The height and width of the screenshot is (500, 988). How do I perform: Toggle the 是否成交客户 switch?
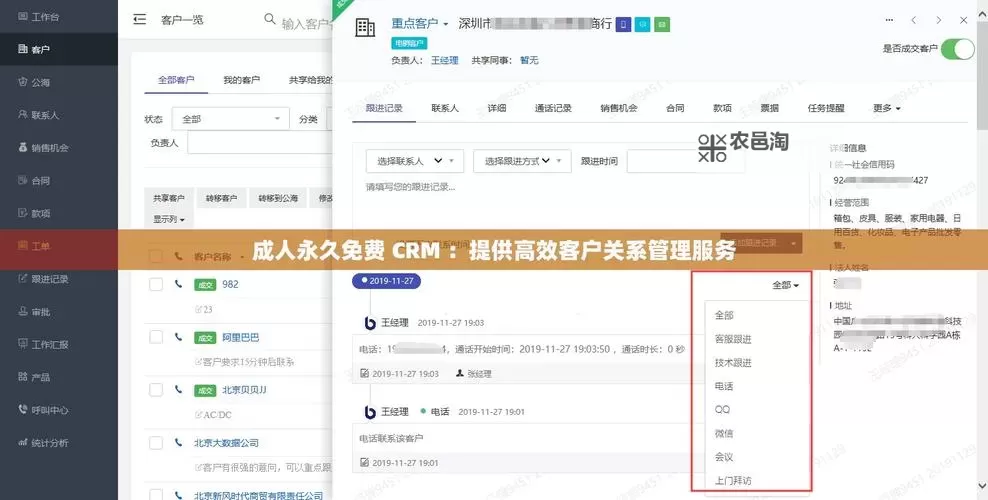958,48
